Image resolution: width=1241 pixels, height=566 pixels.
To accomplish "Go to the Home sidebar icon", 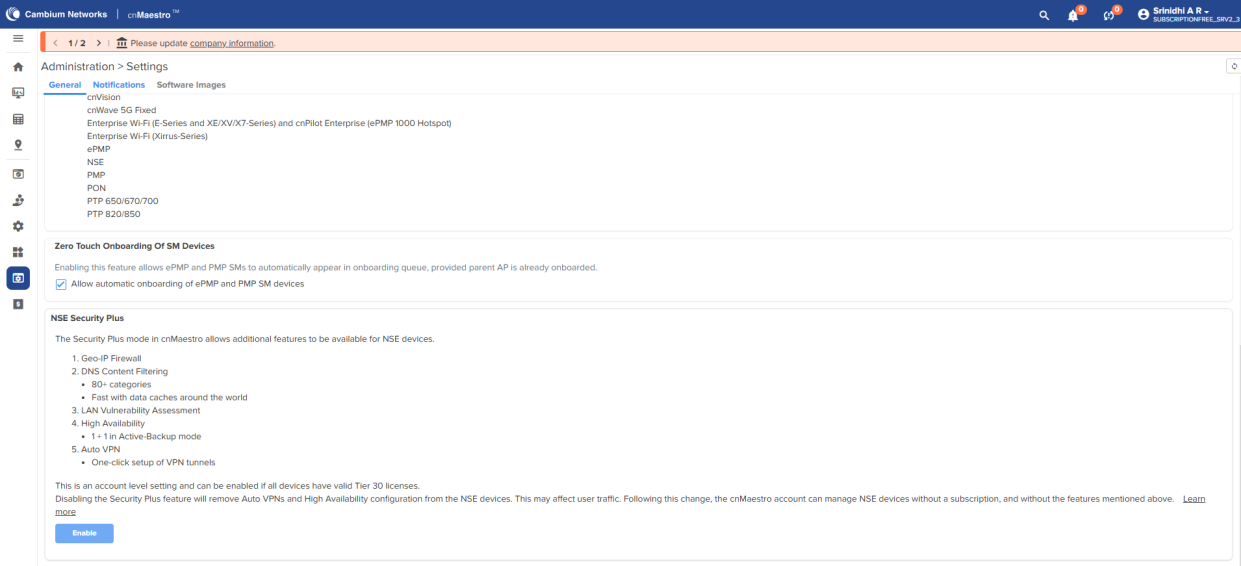I will [17, 67].
